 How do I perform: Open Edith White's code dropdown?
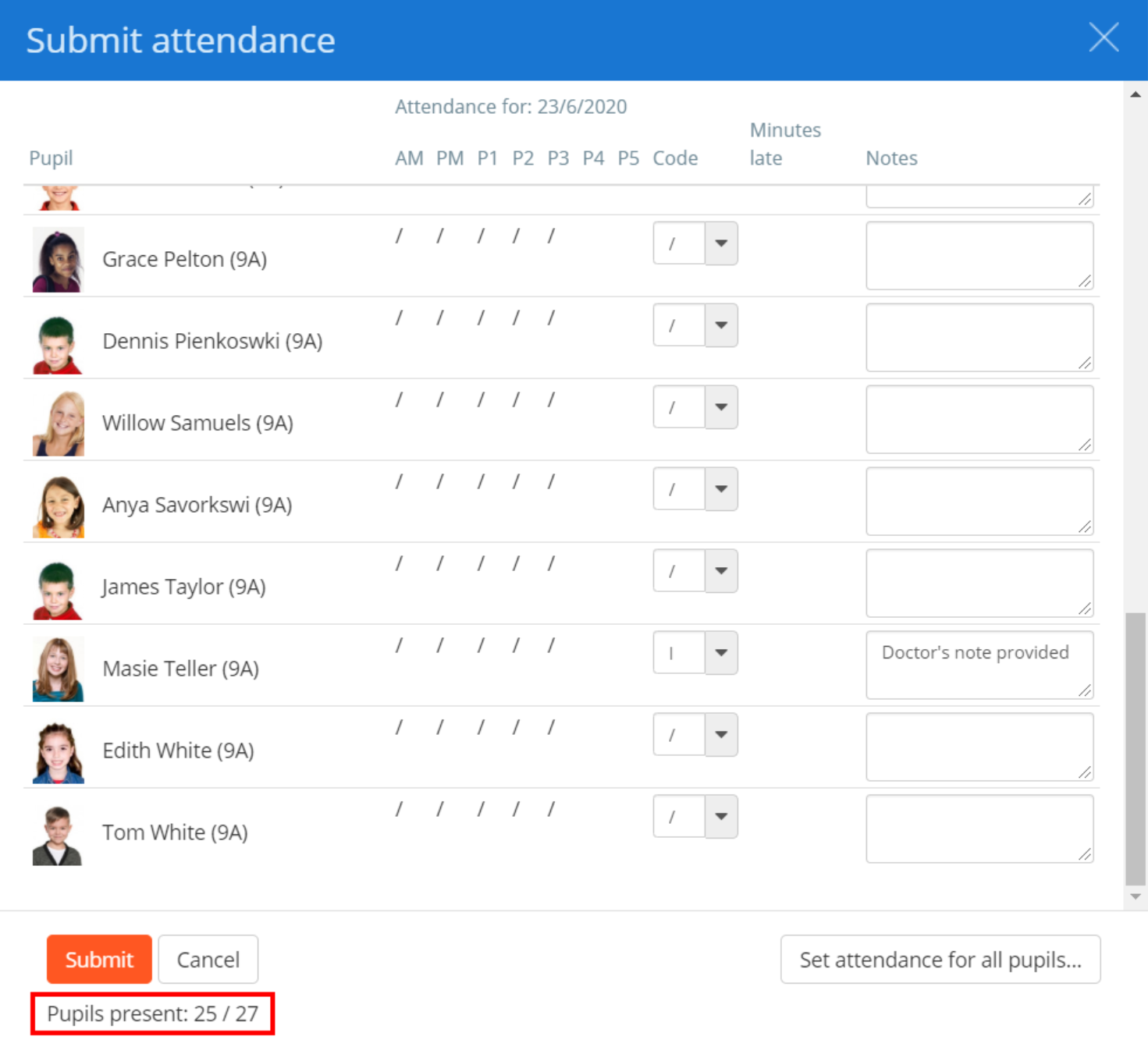pos(720,734)
